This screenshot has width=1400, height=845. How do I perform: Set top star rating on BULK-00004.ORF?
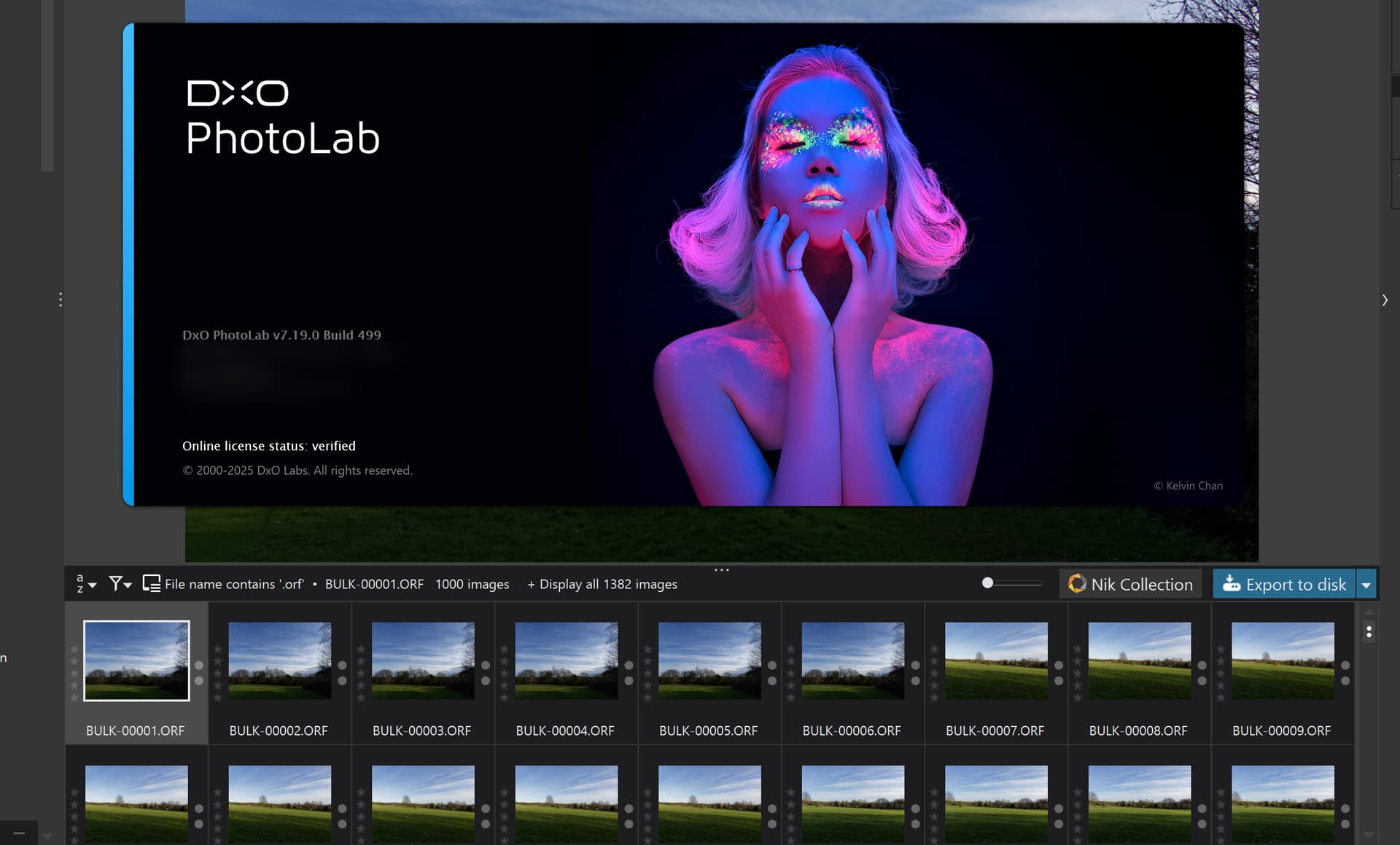(504, 649)
